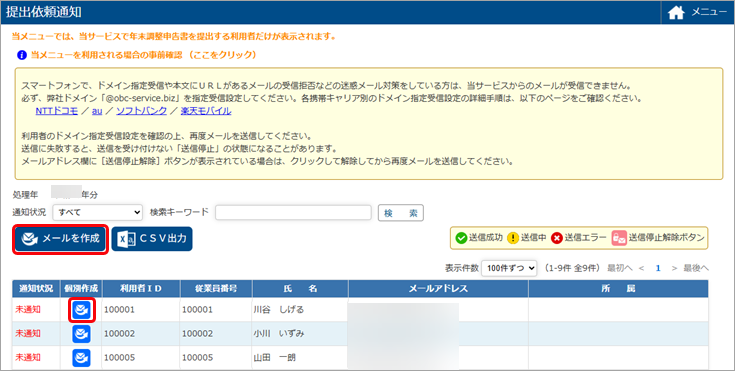Viewport: 735px width, 371px height.
Task: Open the ソフトバンク domain setting link
Action: point(142,111)
